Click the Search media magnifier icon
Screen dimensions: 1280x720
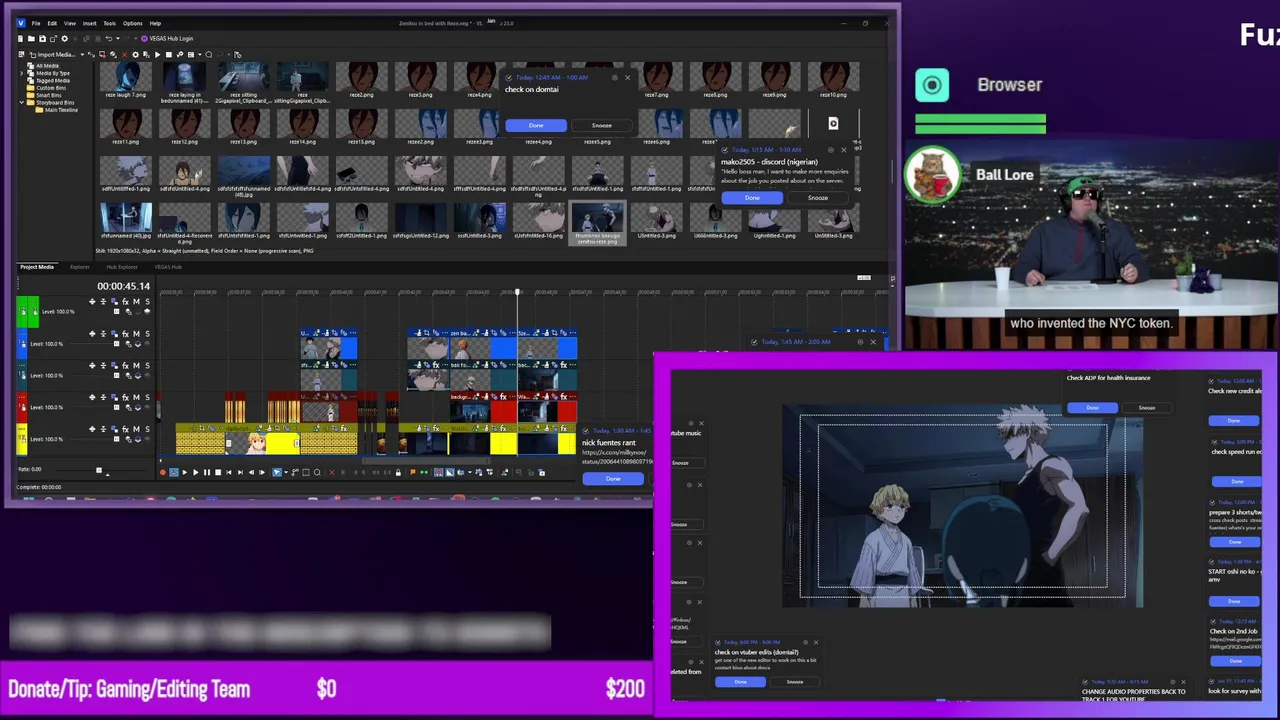pos(208,55)
